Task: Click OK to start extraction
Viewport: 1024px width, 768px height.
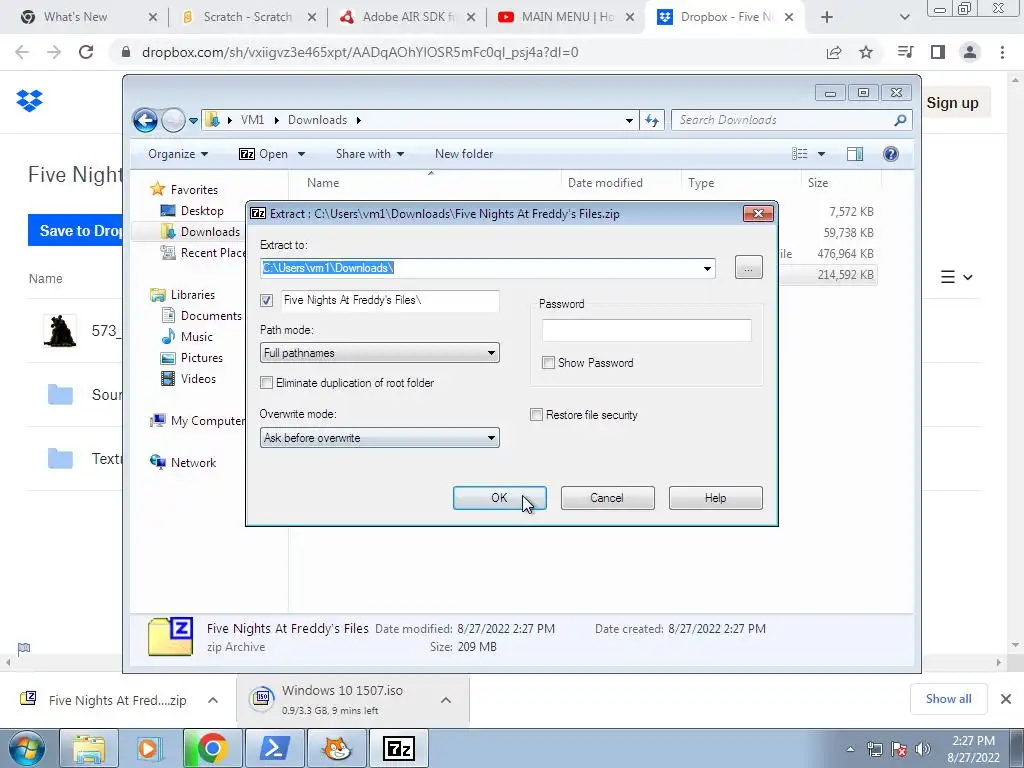Action: tap(500, 498)
